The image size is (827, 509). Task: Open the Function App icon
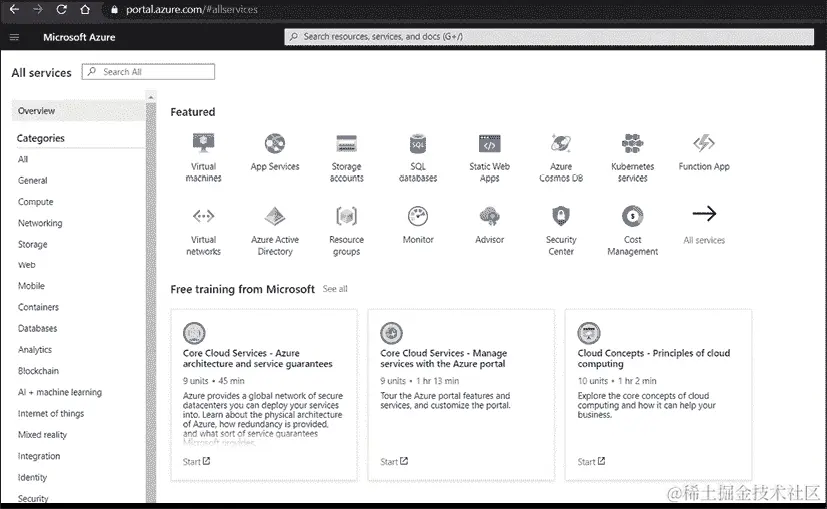(704, 143)
